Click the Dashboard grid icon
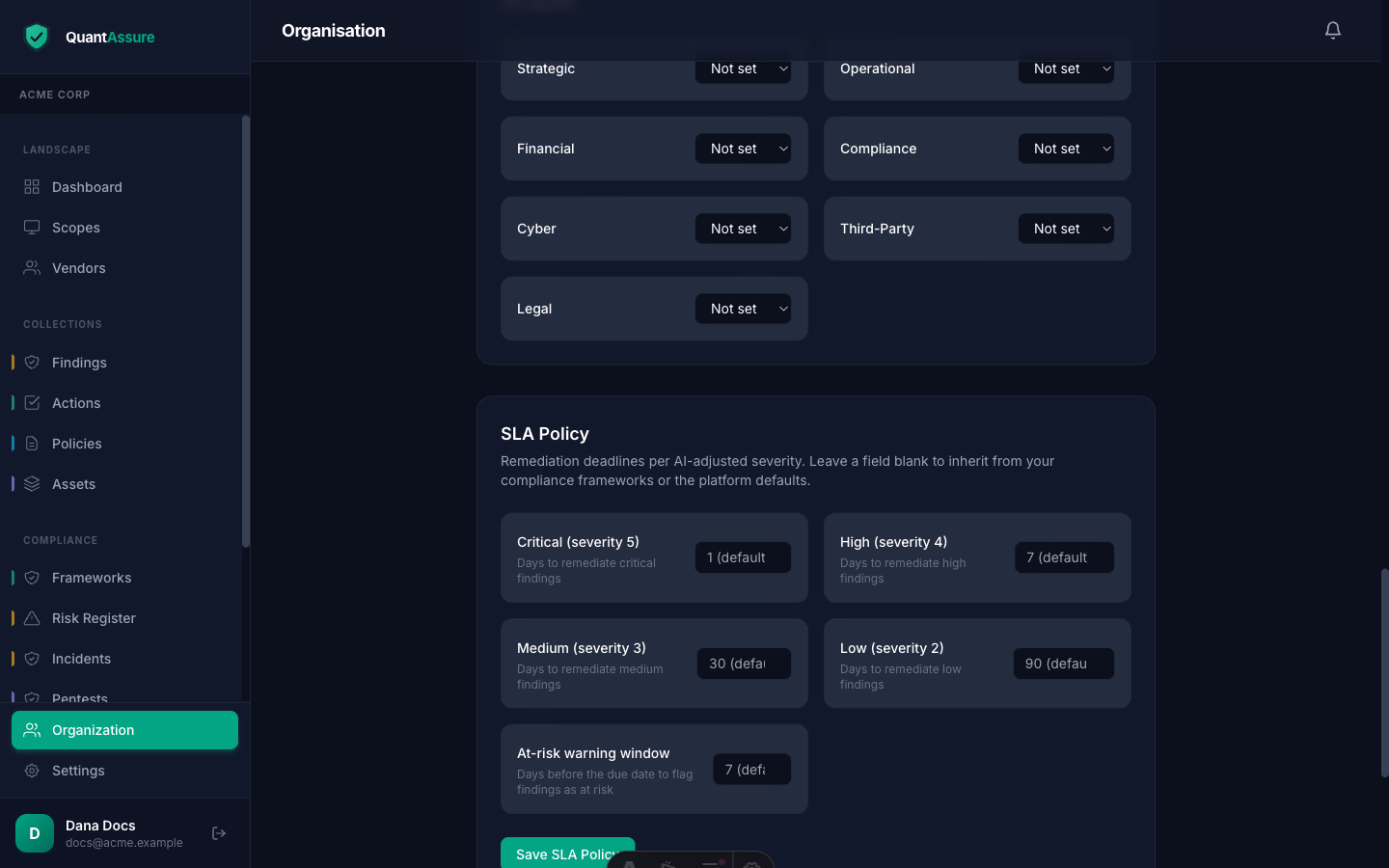The image size is (1389, 868). [32, 187]
